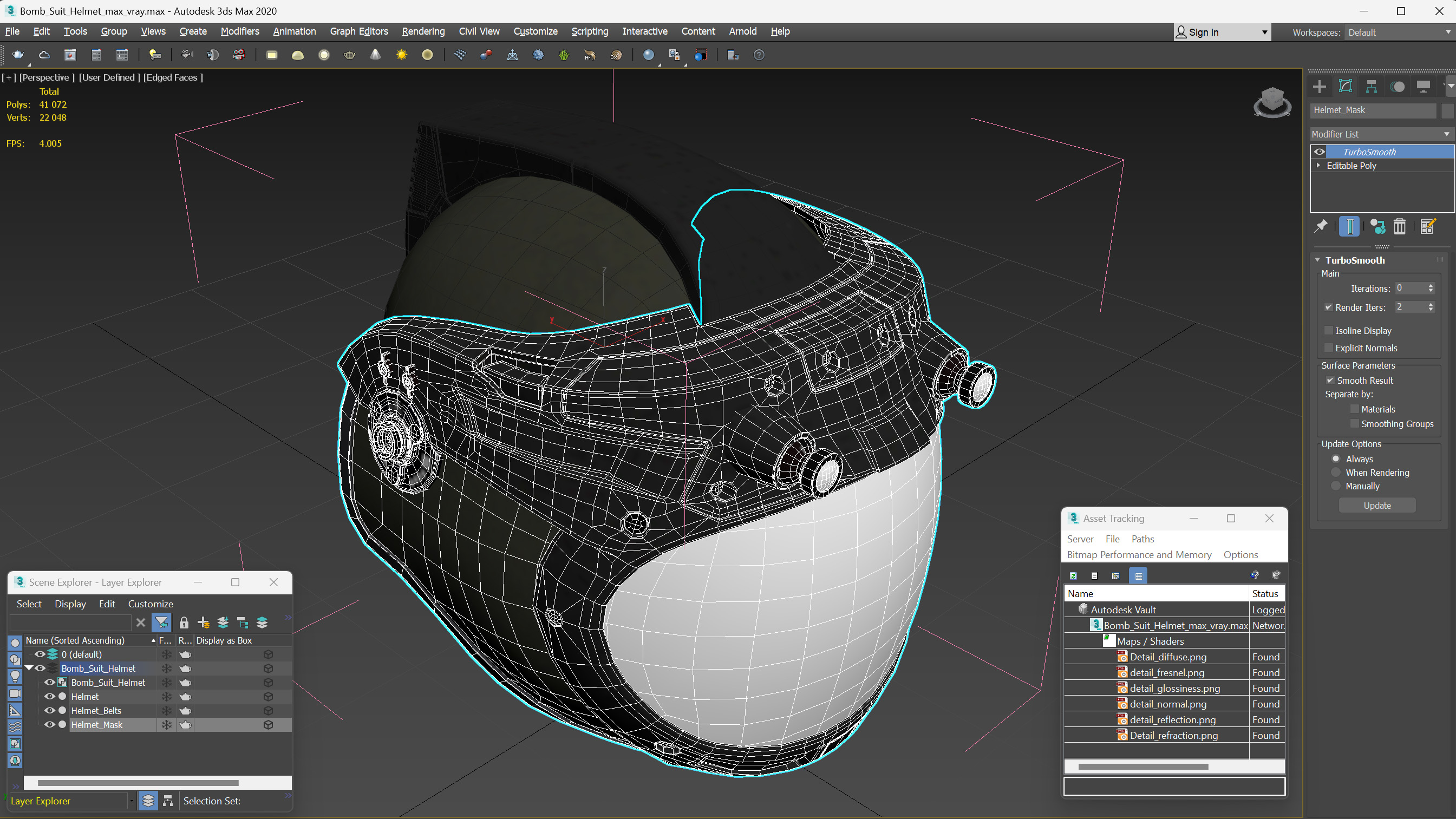Toggle Isoline Display checkbox

(x=1329, y=331)
